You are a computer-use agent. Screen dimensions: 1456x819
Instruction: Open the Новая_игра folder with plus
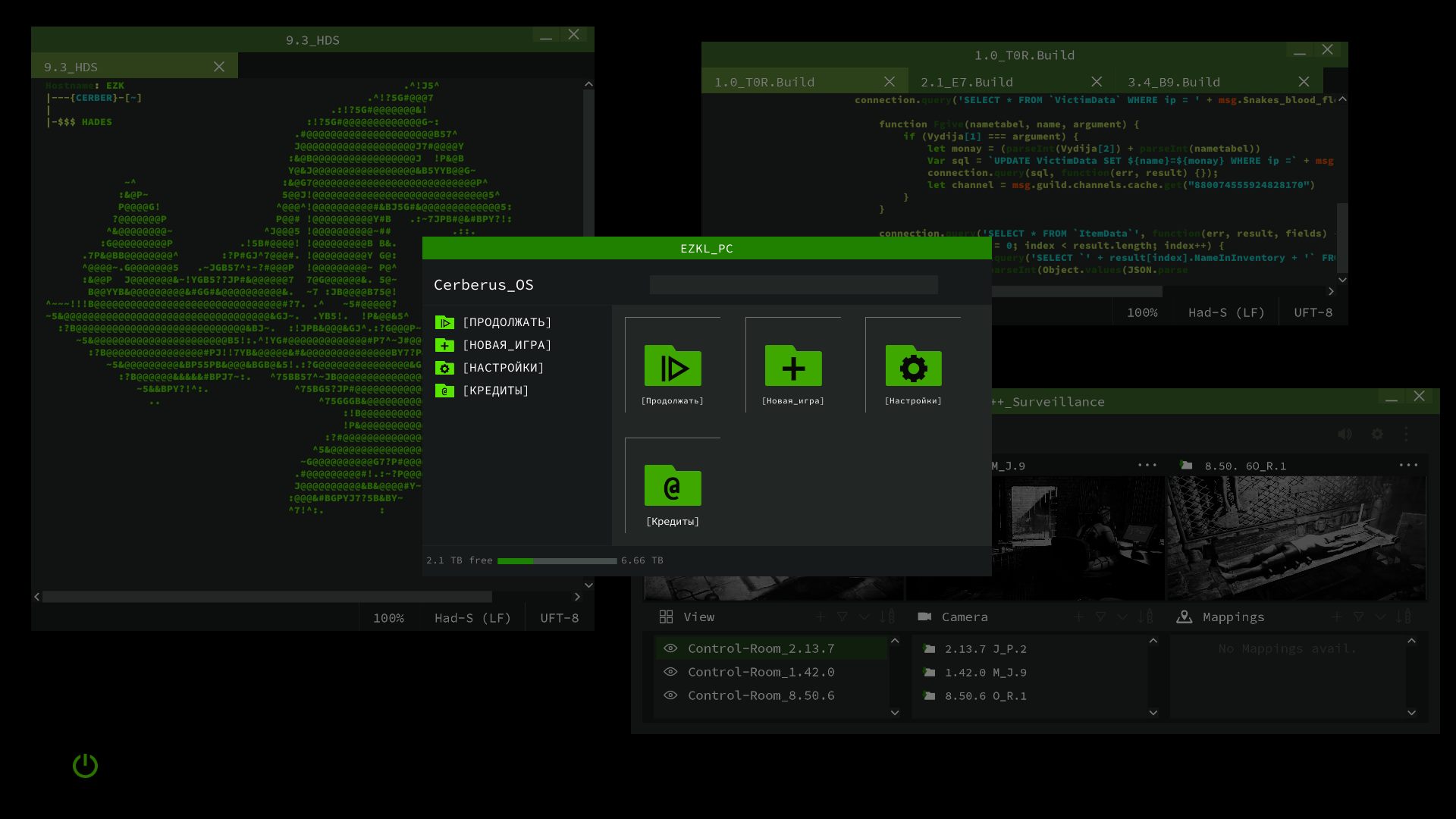click(792, 366)
